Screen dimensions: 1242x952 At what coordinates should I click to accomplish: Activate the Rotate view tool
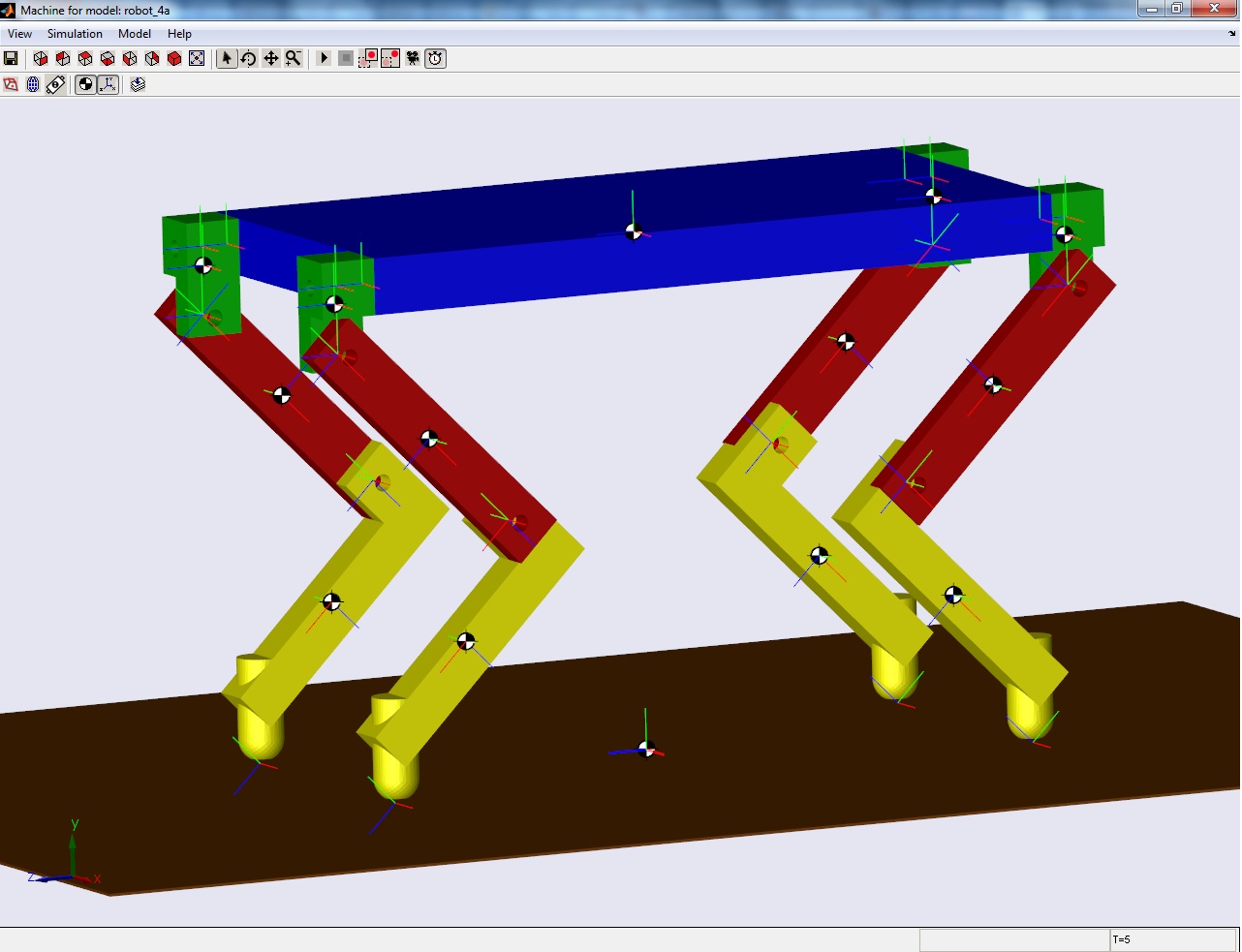click(x=248, y=58)
